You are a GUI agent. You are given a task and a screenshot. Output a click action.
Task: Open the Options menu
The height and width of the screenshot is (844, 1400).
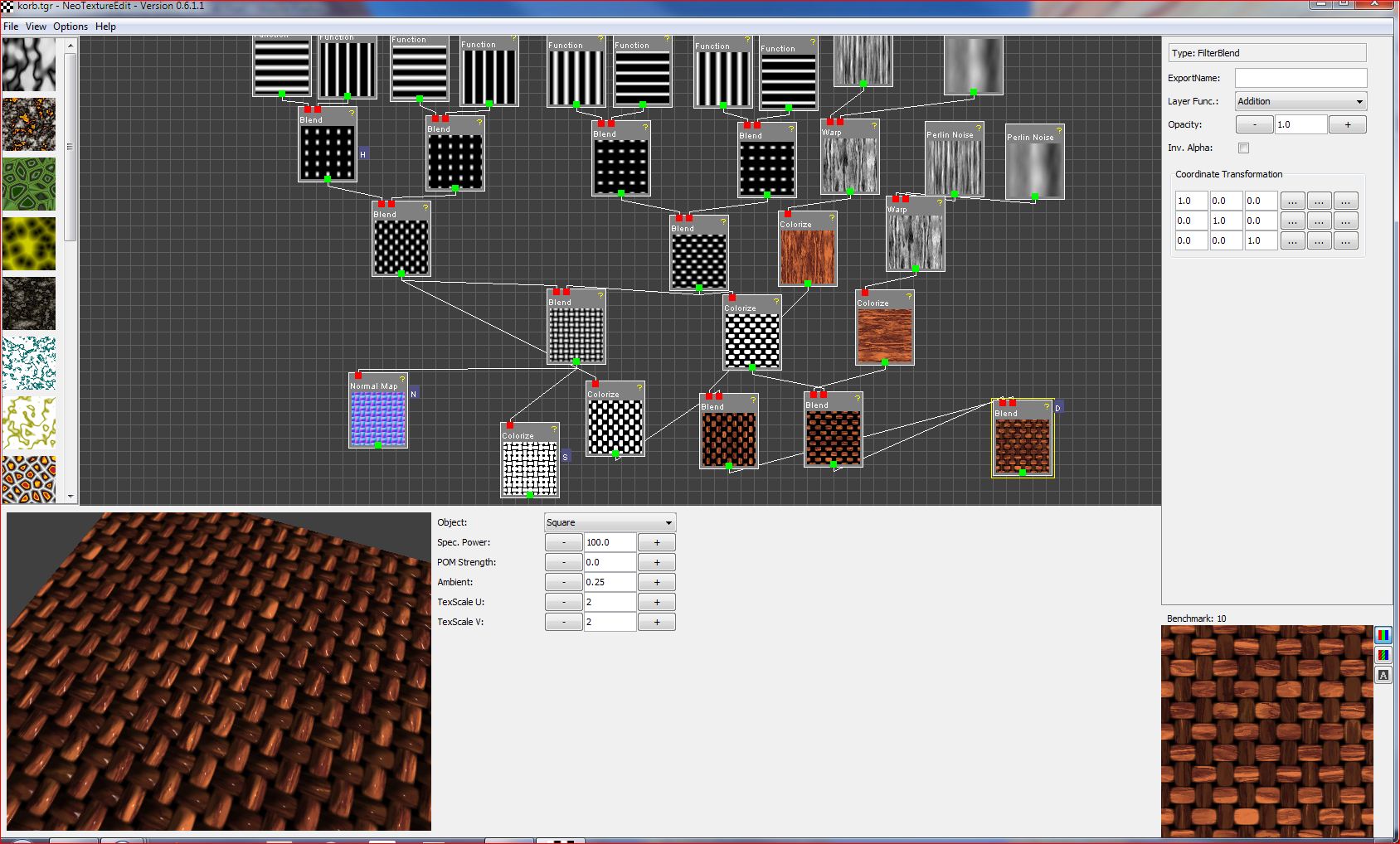click(x=70, y=27)
